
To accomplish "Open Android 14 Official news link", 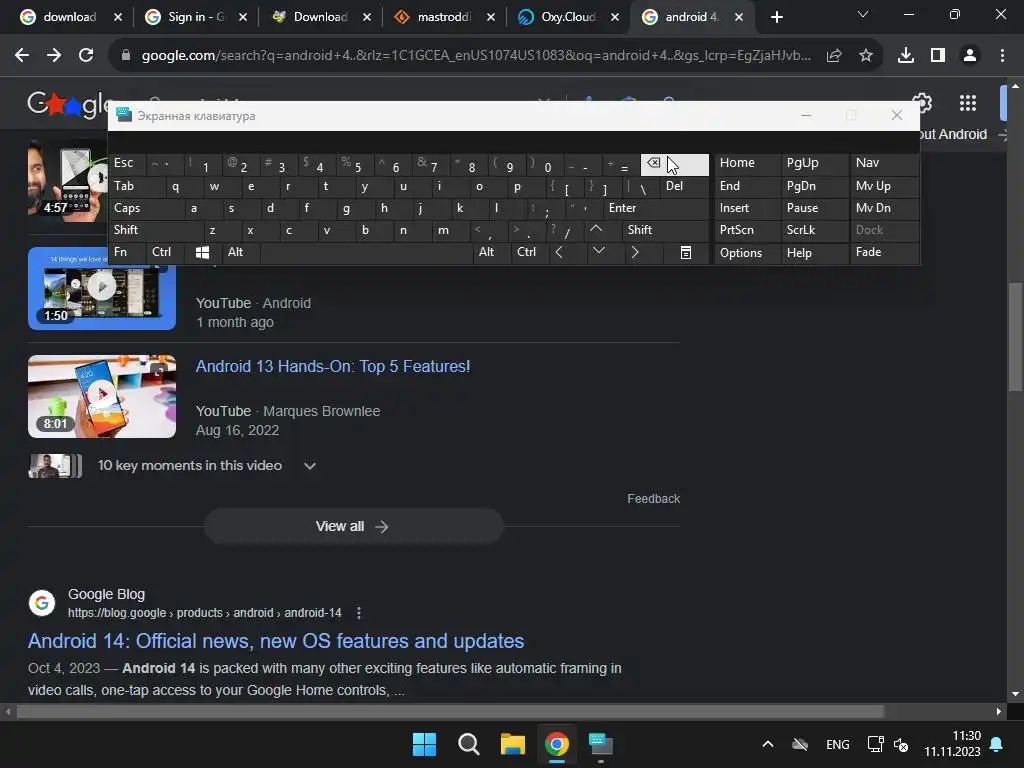I will pos(276,641).
